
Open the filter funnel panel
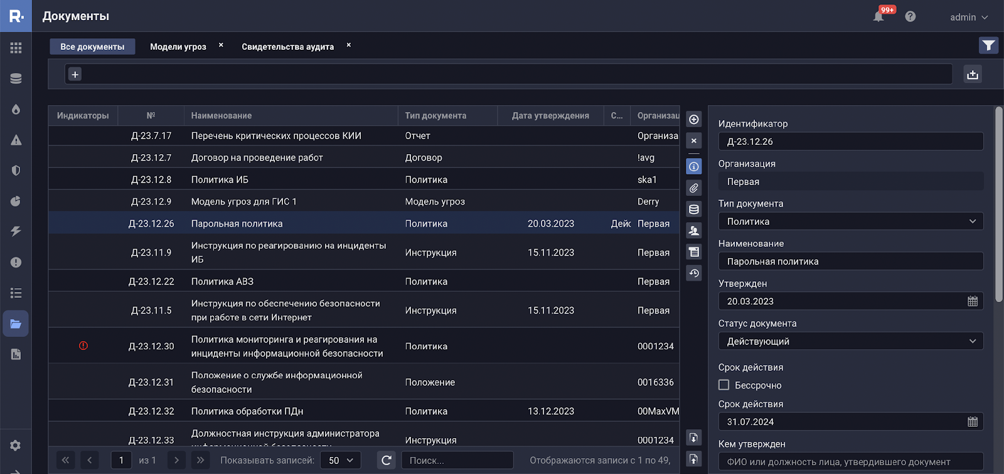(988, 45)
